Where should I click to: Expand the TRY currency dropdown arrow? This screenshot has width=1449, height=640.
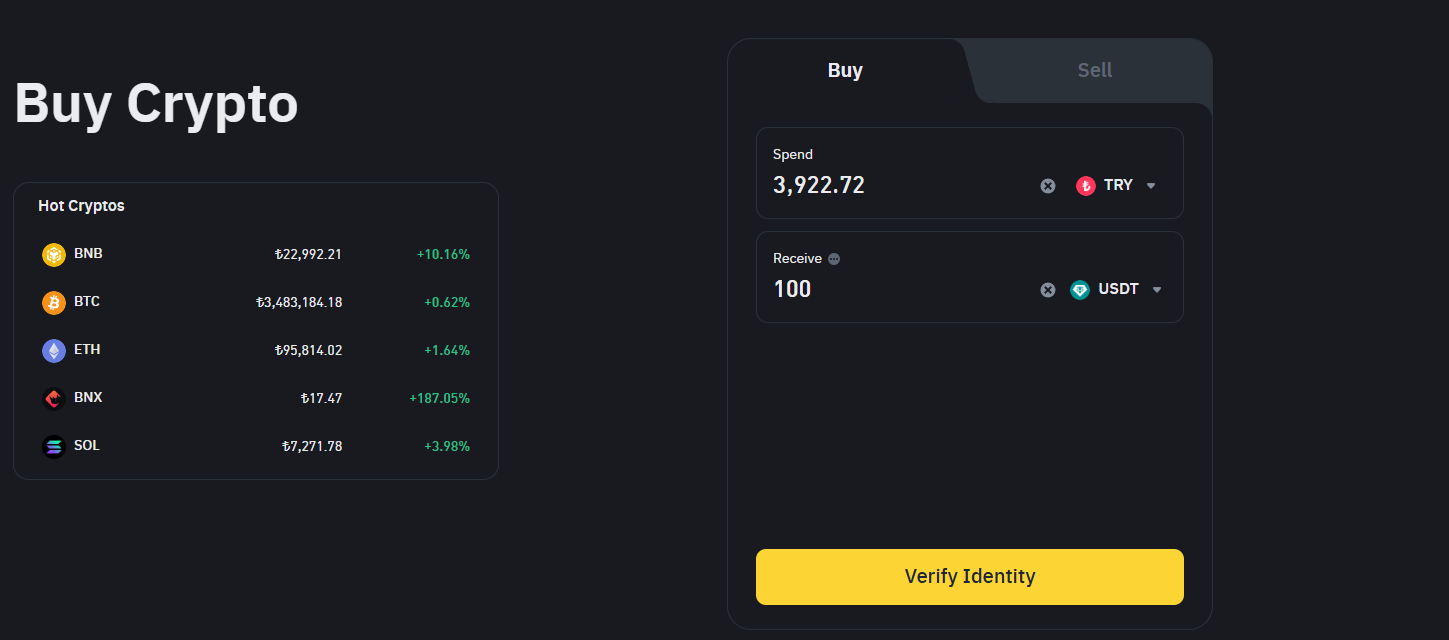(x=1151, y=186)
